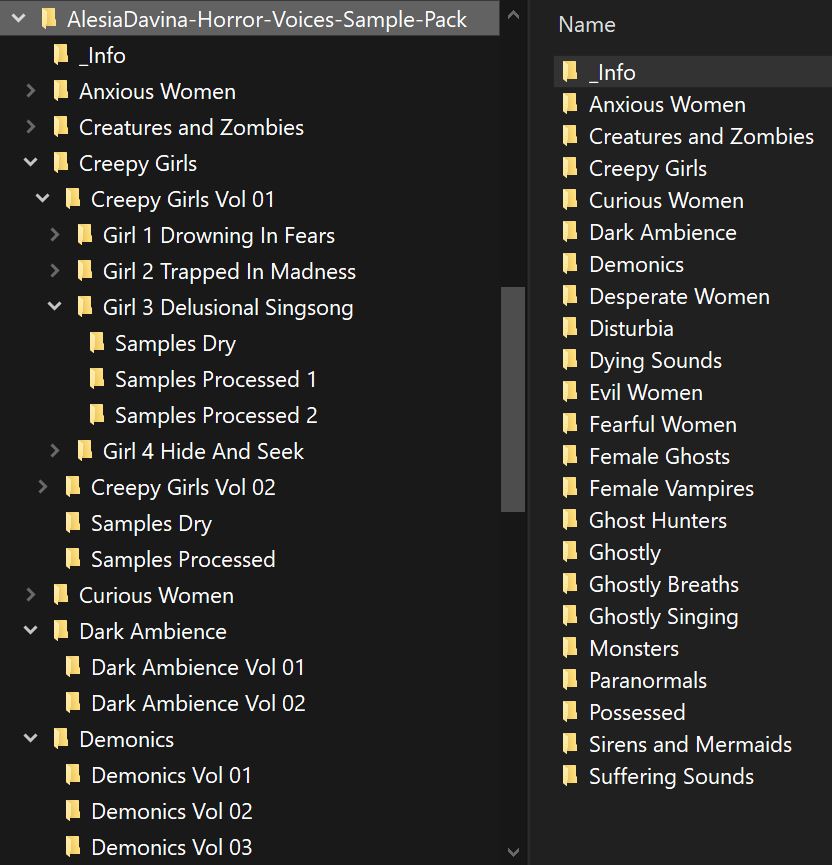Click Female Ghosts folder icon
The height and width of the screenshot is (865, 832).
pyautogui.click(x=570, y=455)
